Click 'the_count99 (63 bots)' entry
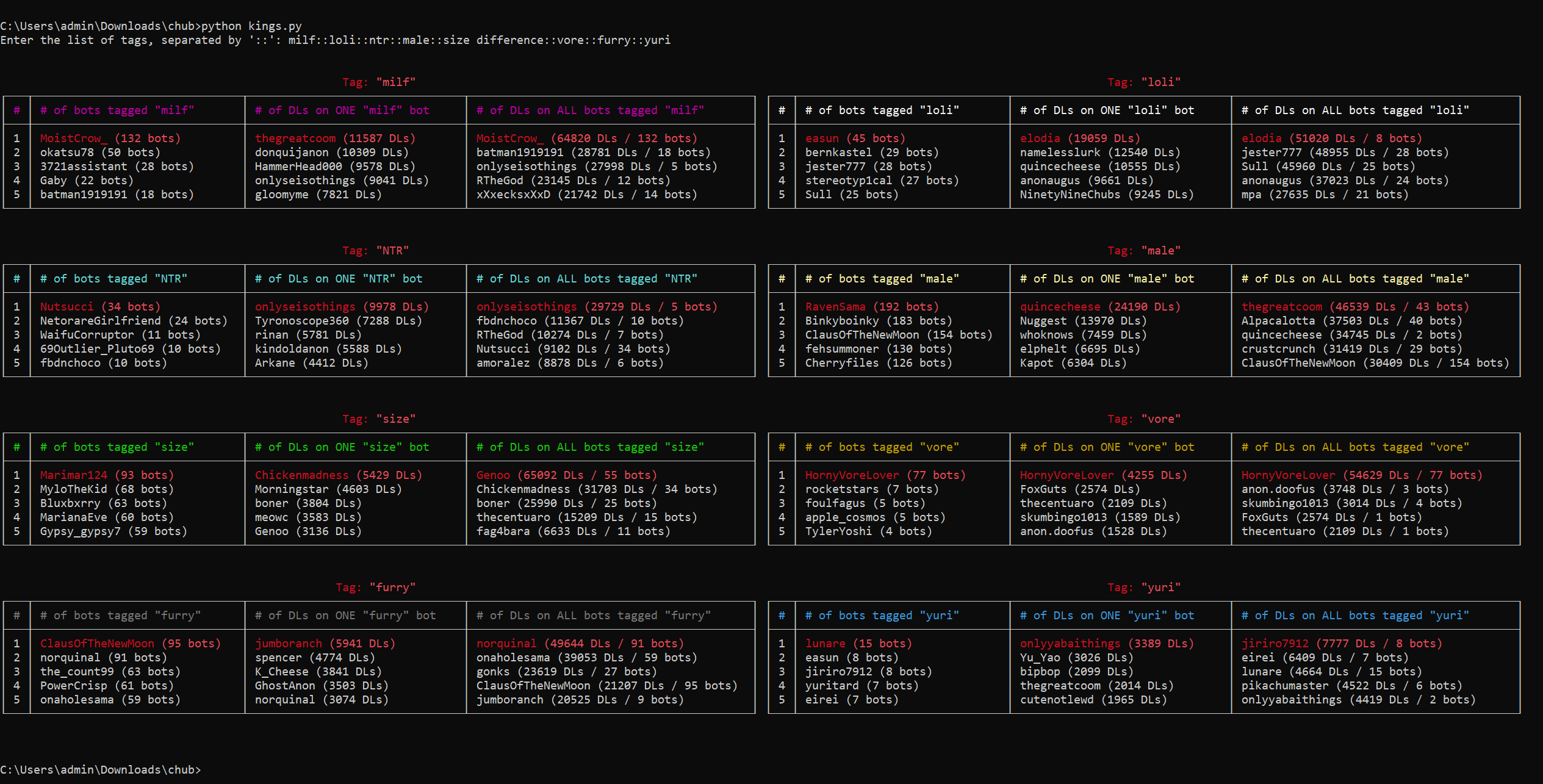 coord(110,671)
